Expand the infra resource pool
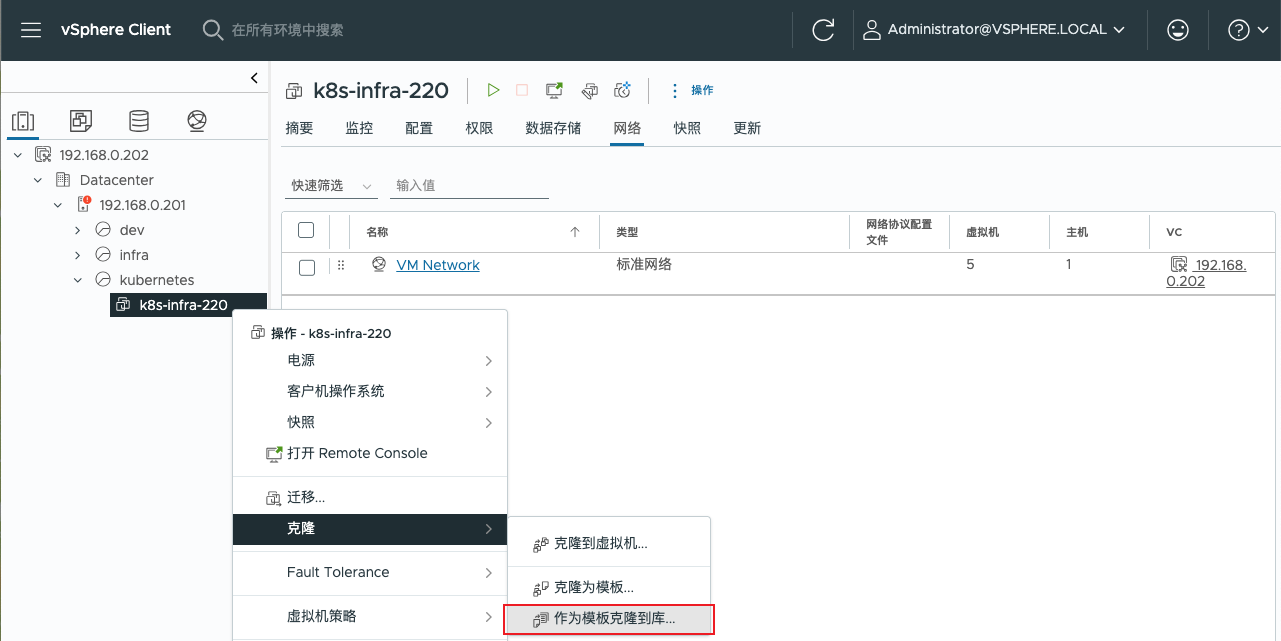The height and width of the screenshot is (641, 1281). [78, 255]
